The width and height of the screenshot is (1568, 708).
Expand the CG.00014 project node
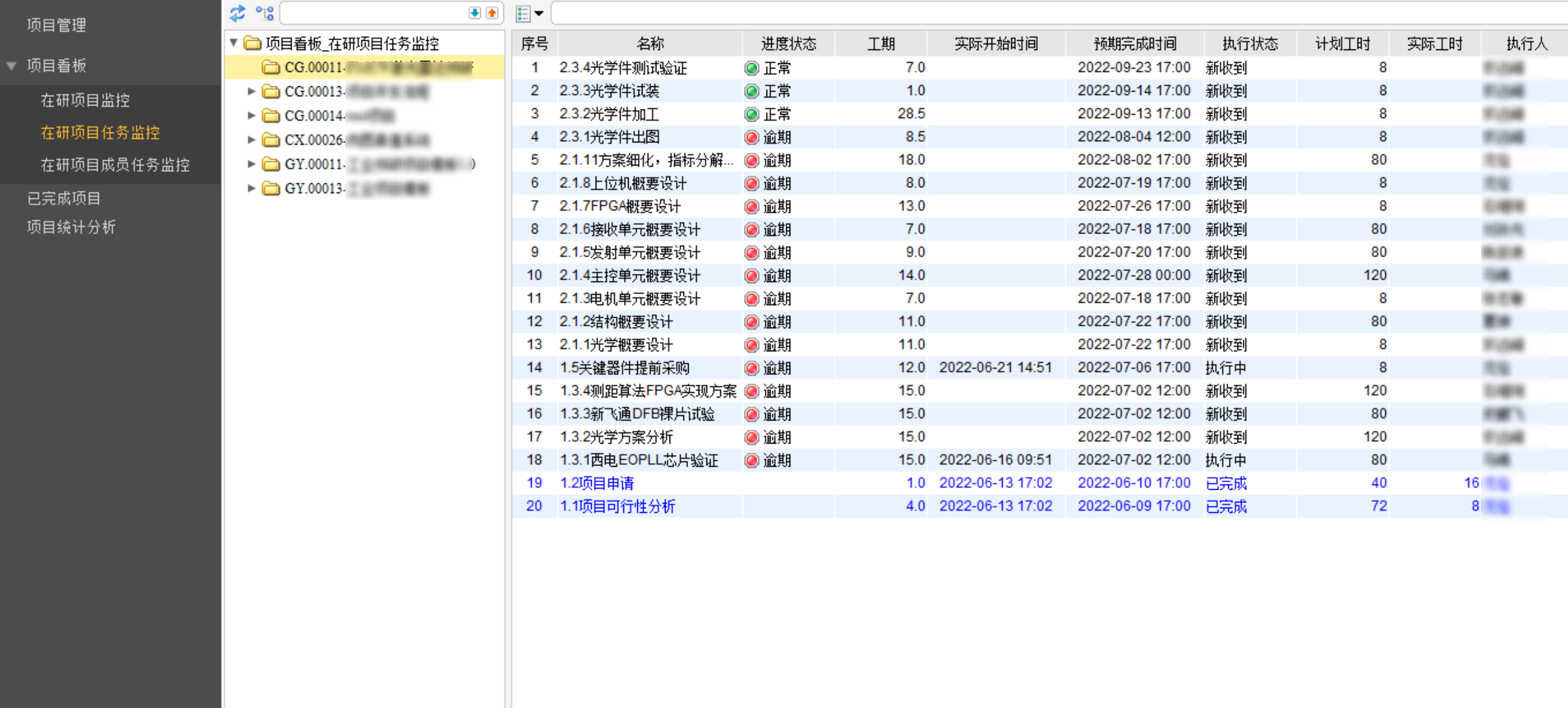251,115
